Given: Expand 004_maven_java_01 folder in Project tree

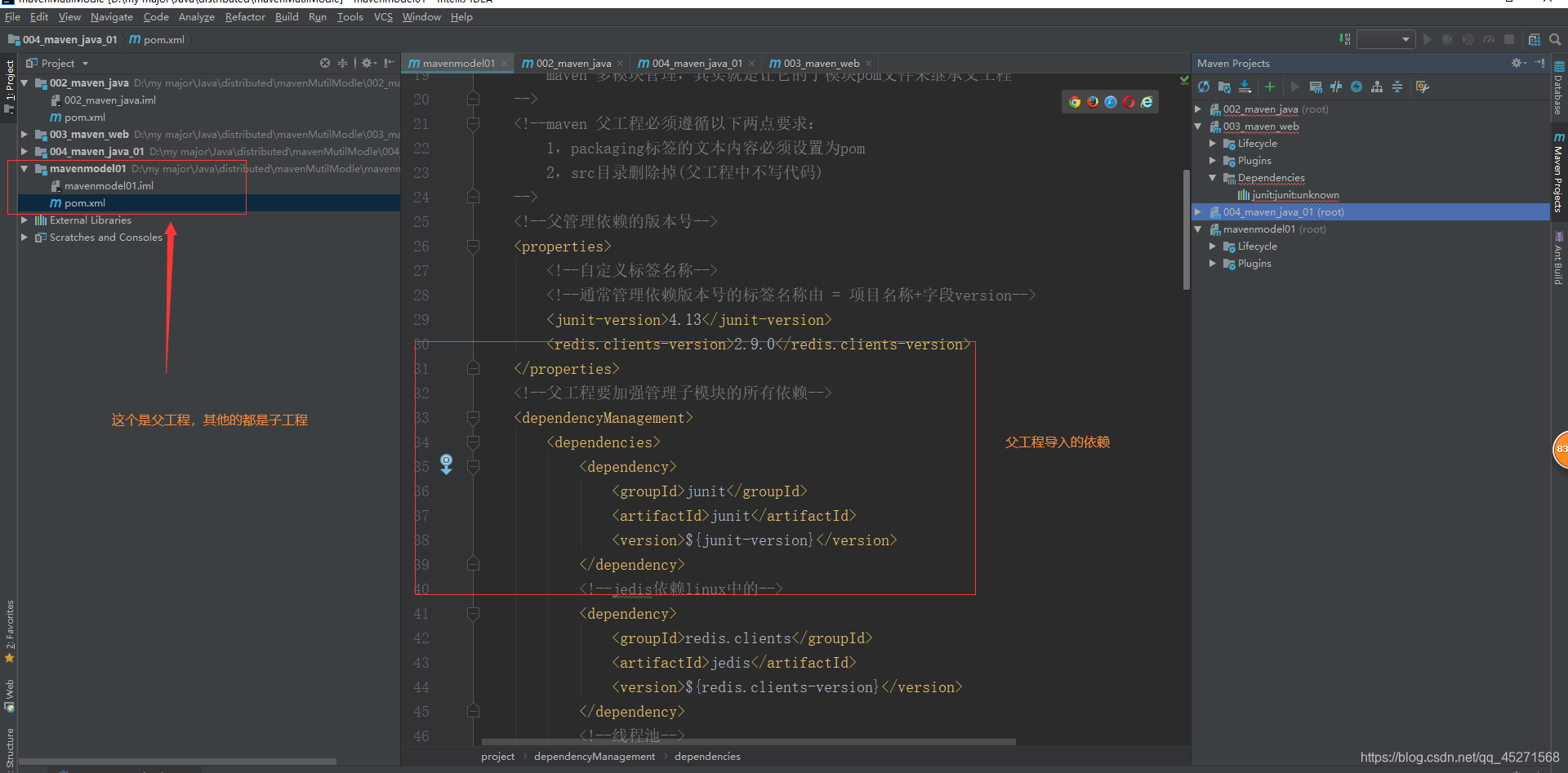Looking at the screenshot, I should click(x=24, y=152).
